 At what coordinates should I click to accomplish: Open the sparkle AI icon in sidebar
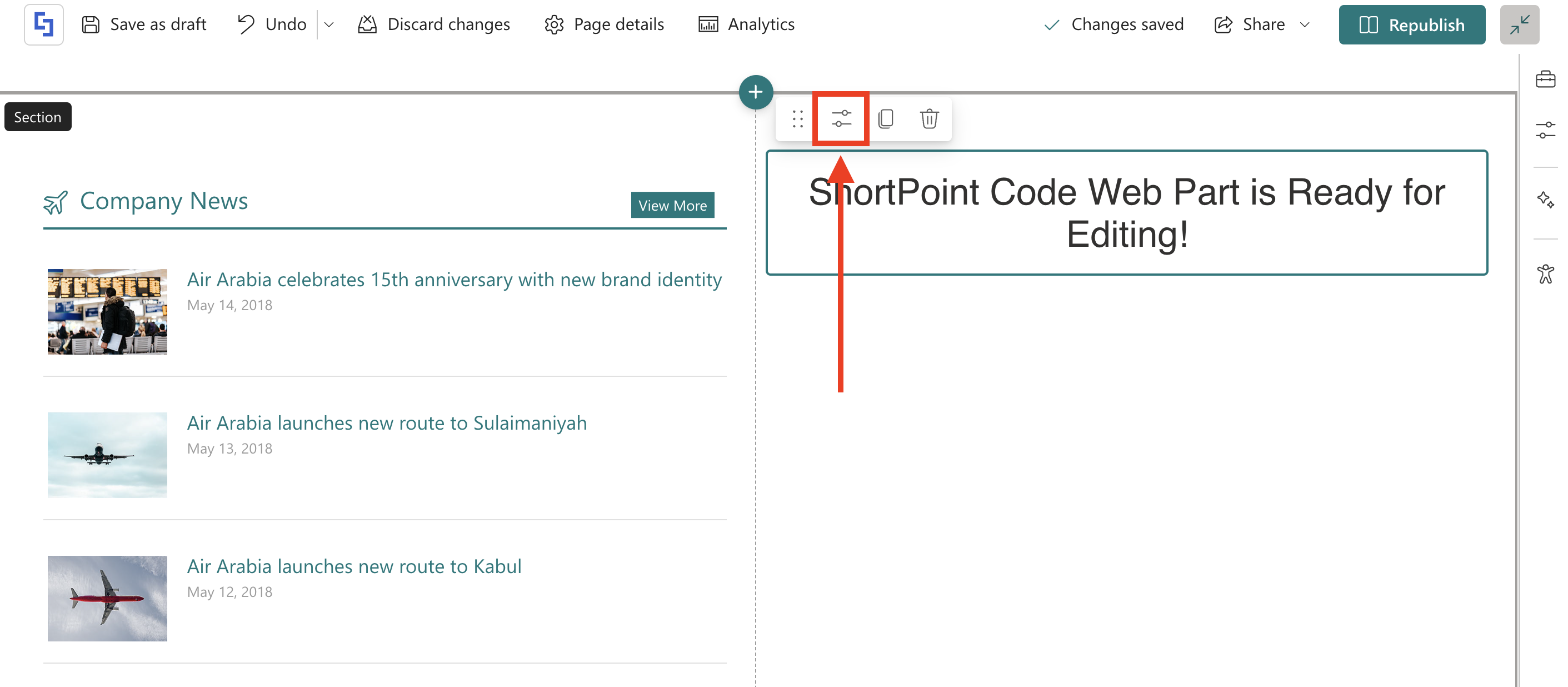coord(1545,200)
